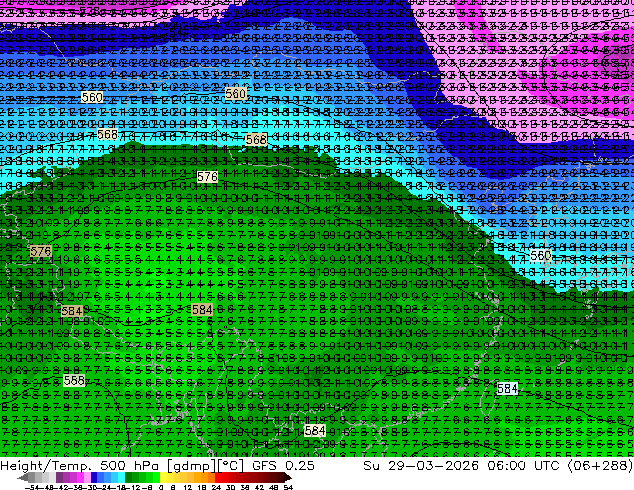Viewport: 634px width, 490px height.
Task: Click the cyan swatch in the color legend
Action: tap(121, 477)
